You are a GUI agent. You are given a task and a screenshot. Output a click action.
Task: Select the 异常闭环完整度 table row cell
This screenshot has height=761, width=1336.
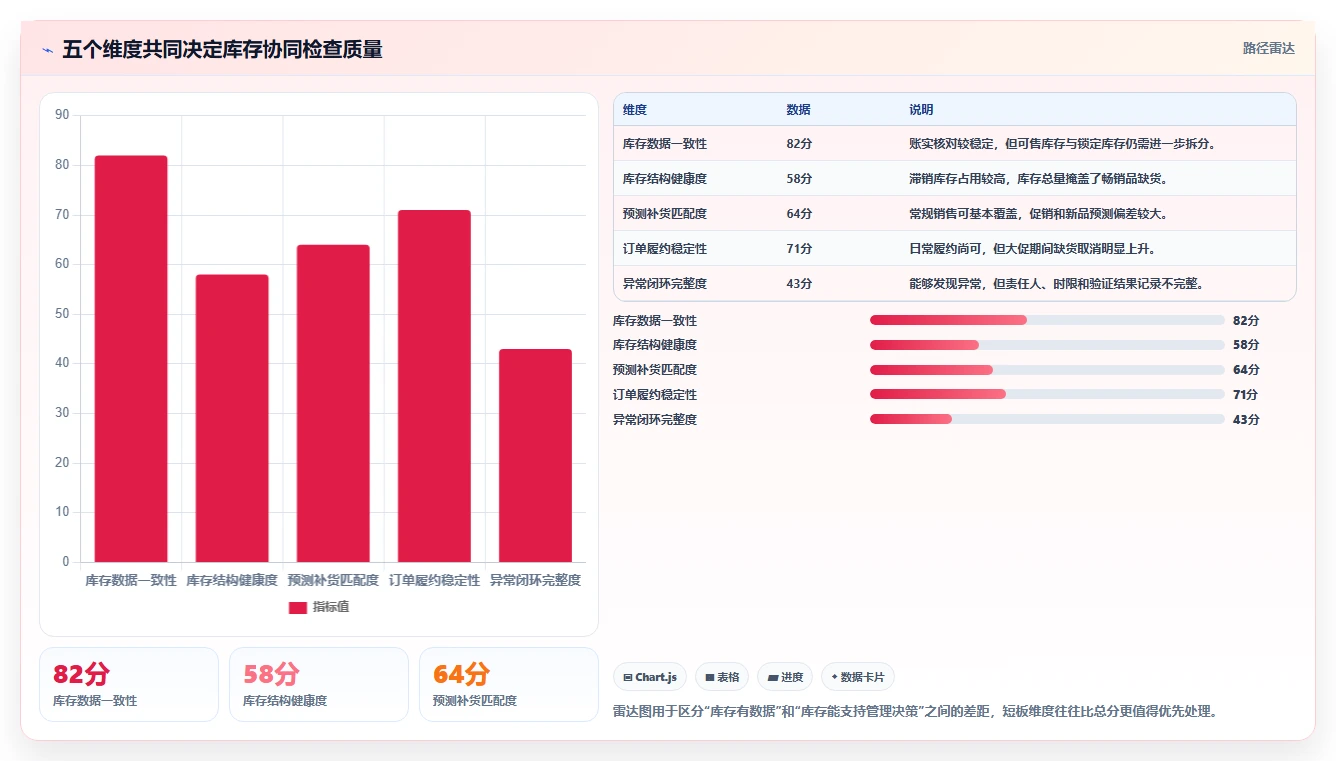point(665,284)
